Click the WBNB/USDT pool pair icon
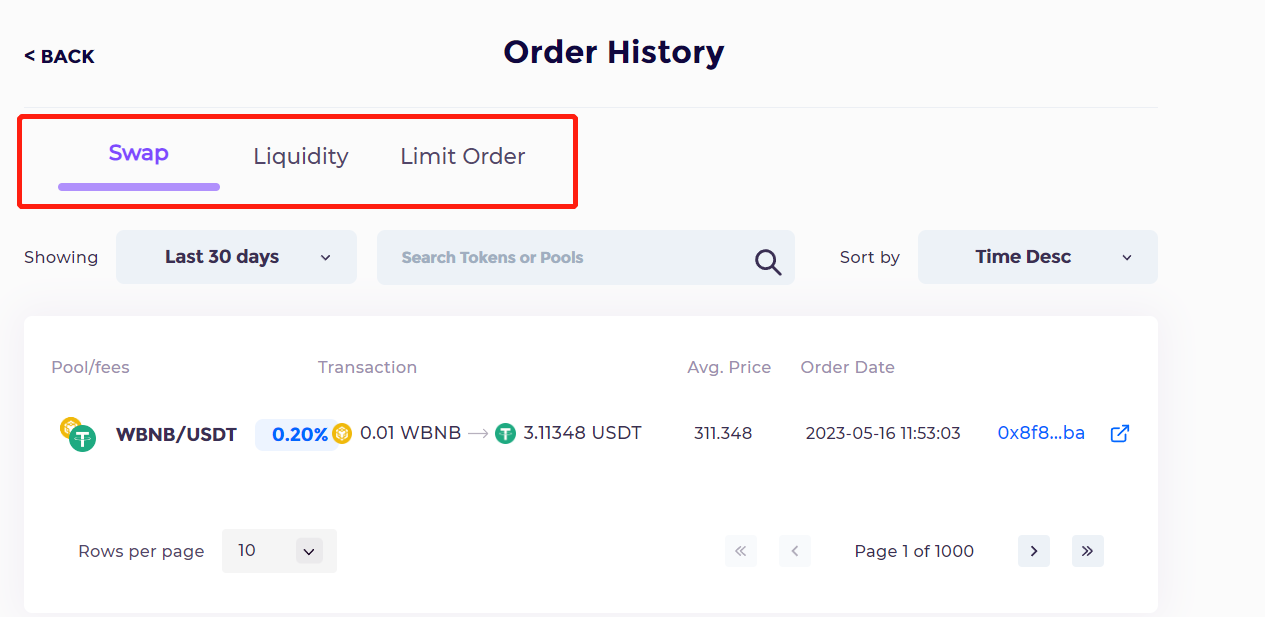1265x617 pixels. [77, 434]
